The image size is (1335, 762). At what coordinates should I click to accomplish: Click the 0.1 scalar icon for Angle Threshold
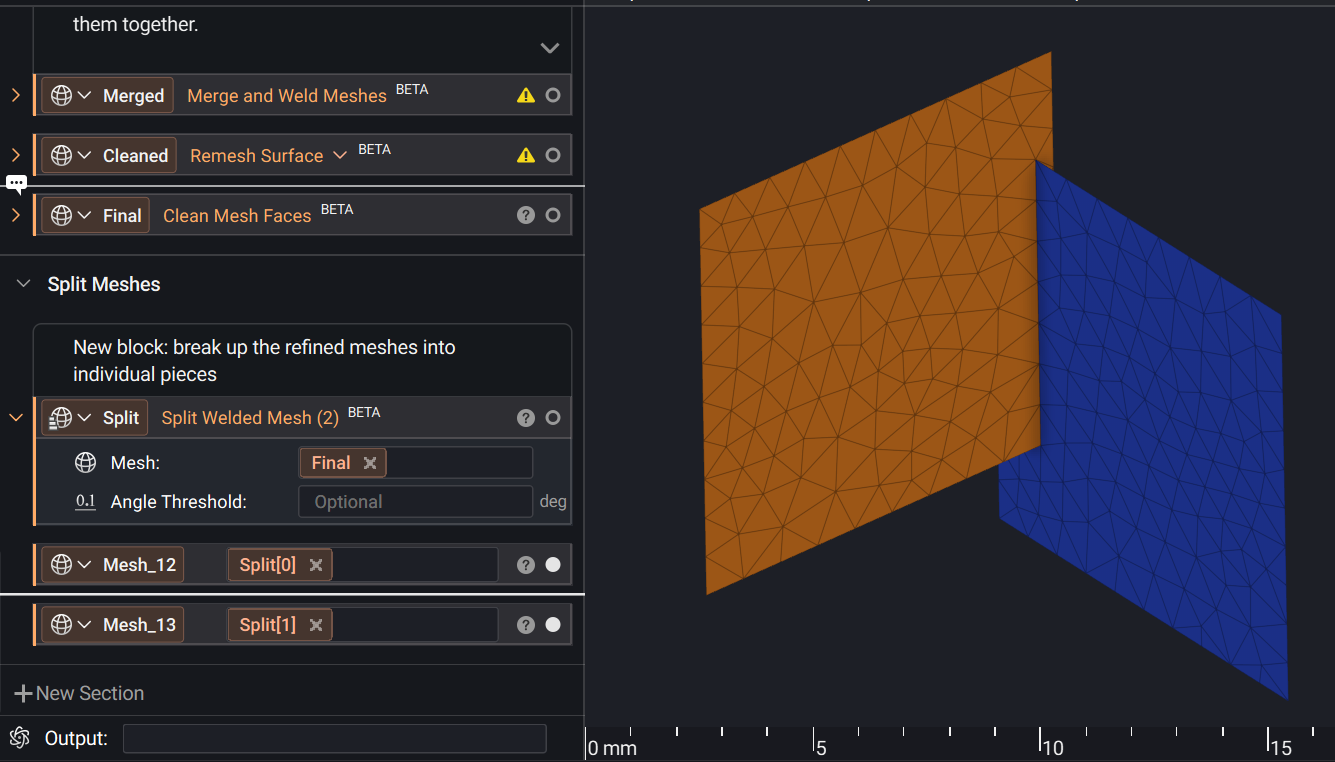pyautogui.click(x=86, y=502)
